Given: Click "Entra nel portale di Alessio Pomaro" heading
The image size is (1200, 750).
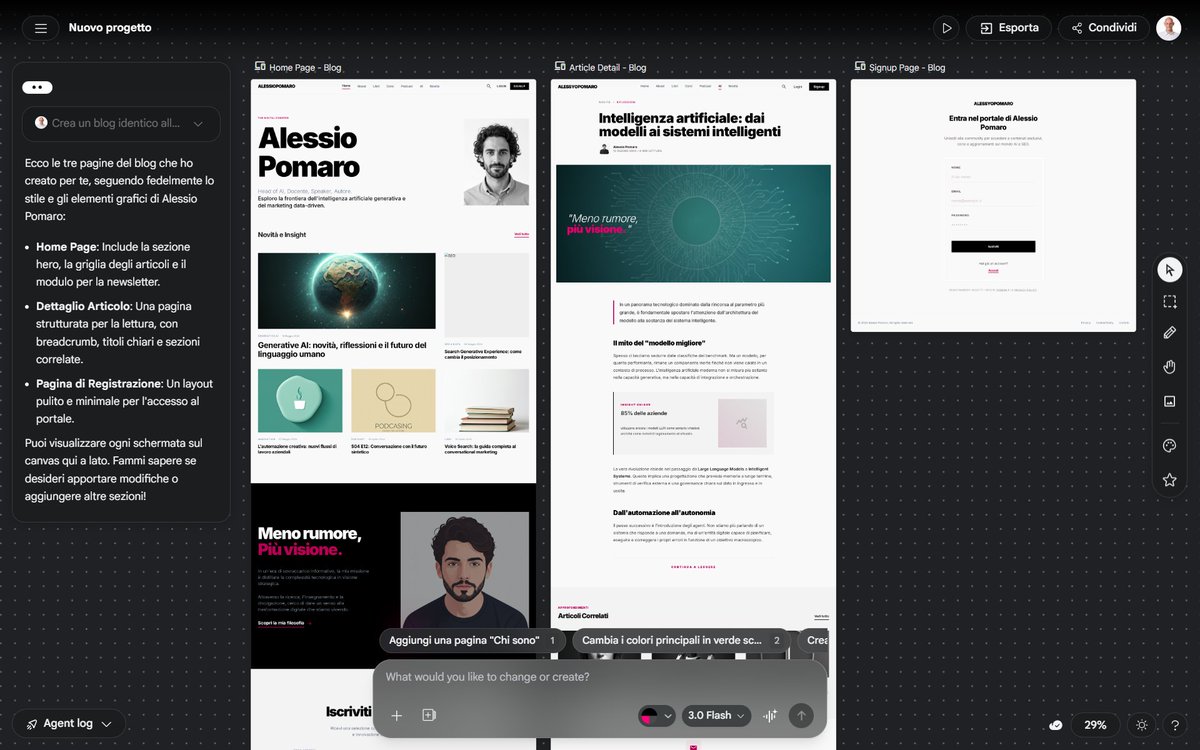Looking at the screenshot, I should point(993,123).
